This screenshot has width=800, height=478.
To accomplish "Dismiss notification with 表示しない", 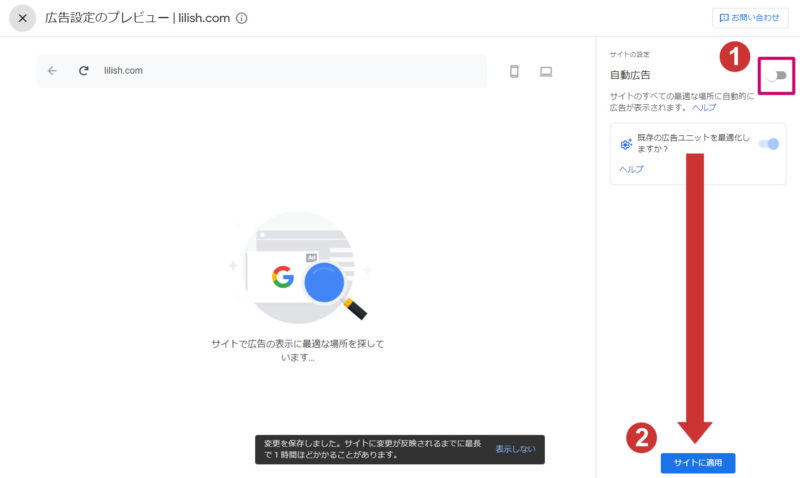I will pyautogui.click(x=515, y=449).
